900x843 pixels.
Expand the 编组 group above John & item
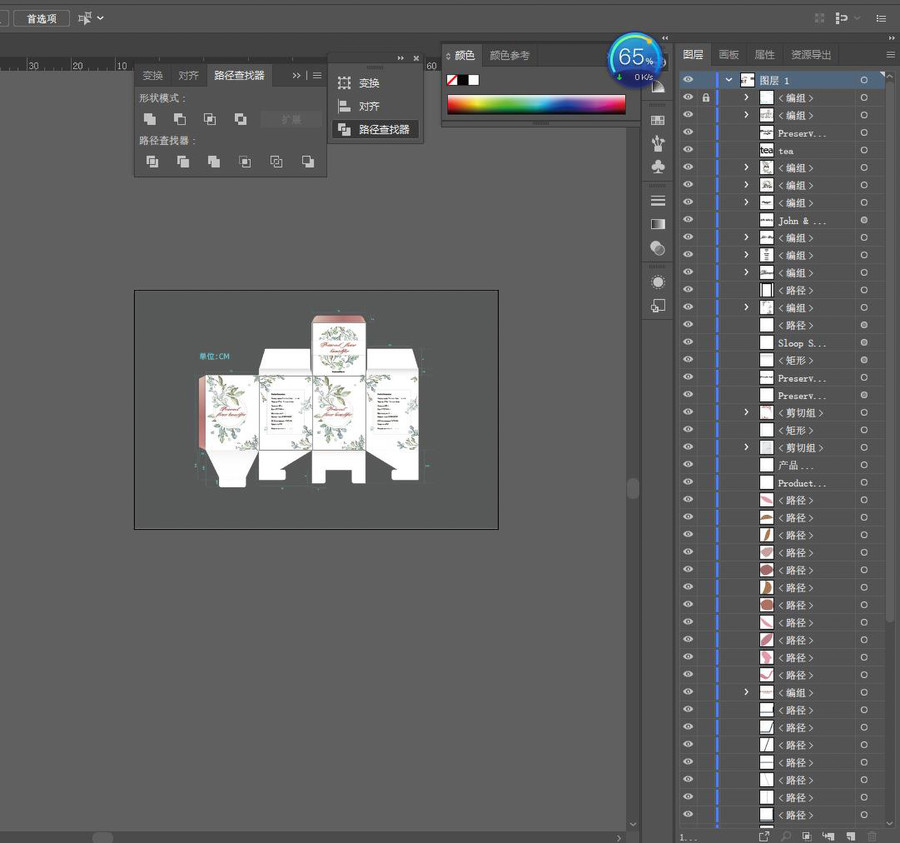(x=746, y=202)
